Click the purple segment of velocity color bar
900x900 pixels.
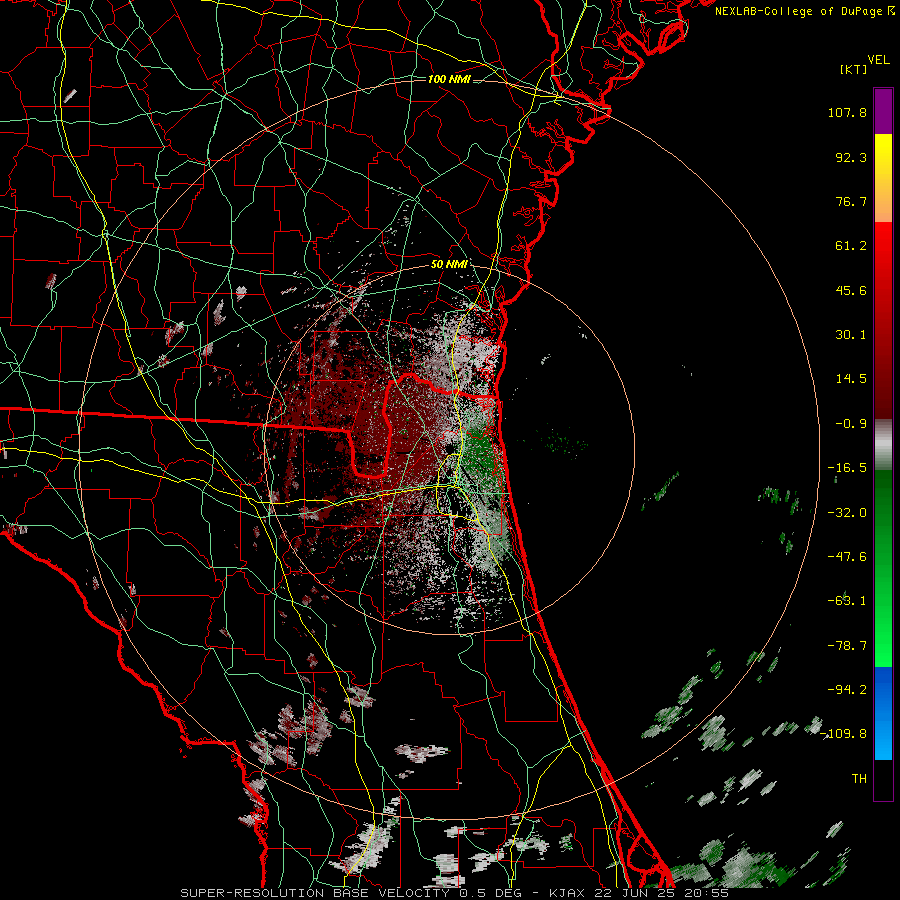[x=883, y=111]
